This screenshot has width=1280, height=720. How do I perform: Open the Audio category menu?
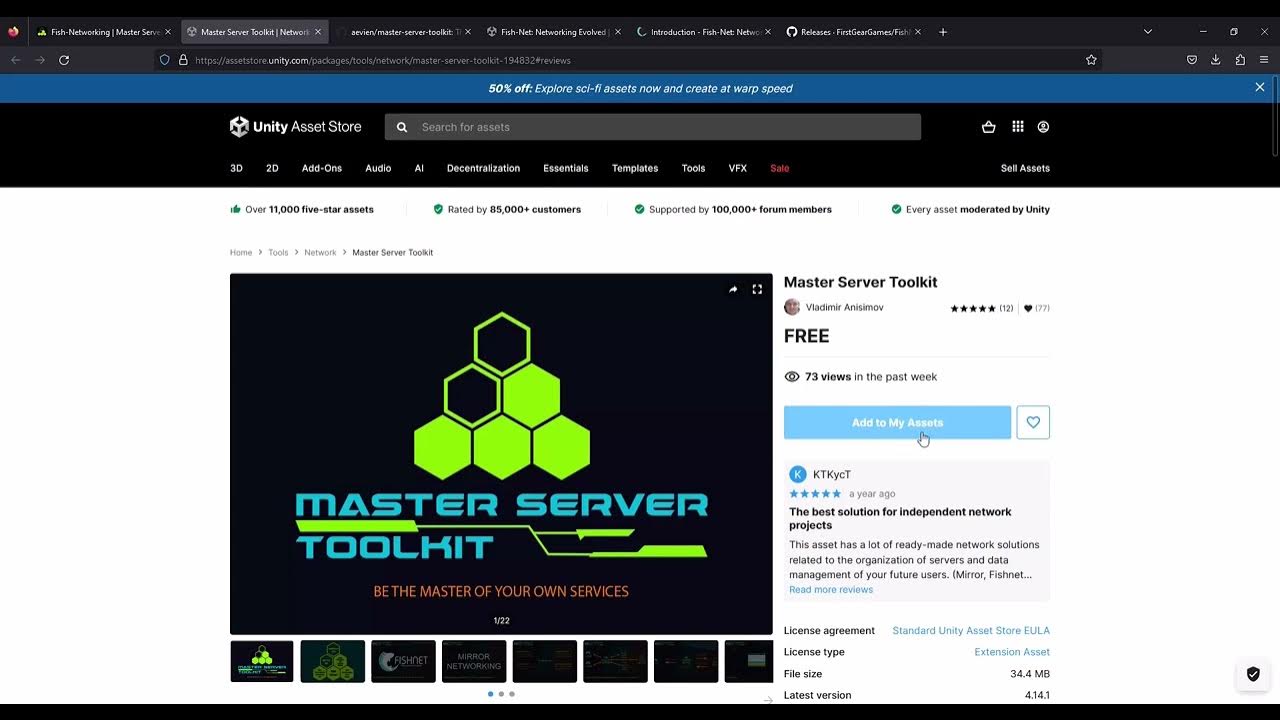[378, 168]
